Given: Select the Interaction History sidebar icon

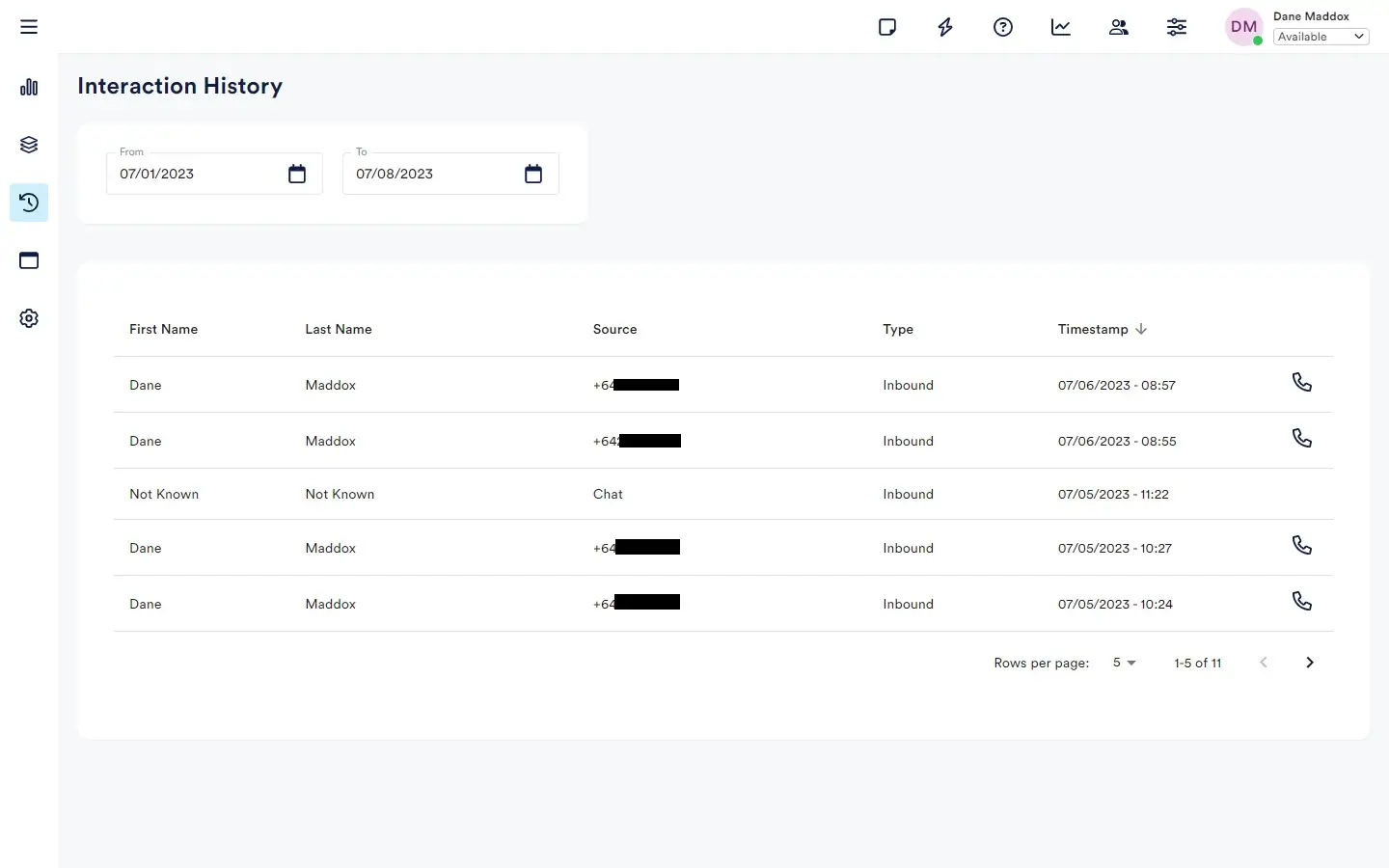Looking at the screenshot, I should tap(29, 203).
